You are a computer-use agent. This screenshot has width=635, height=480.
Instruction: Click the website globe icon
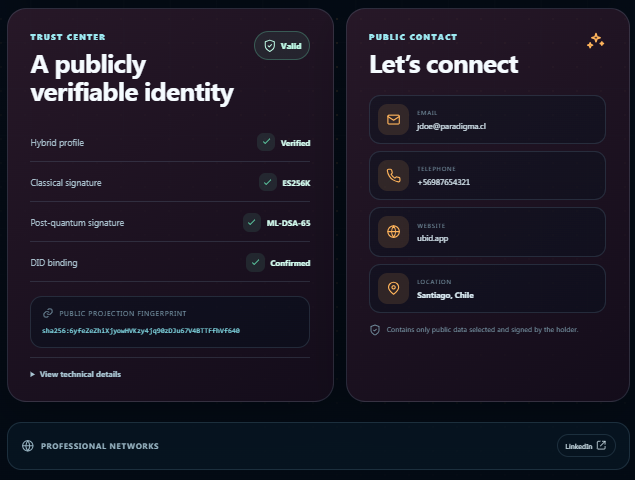click(x=393, y=232)
